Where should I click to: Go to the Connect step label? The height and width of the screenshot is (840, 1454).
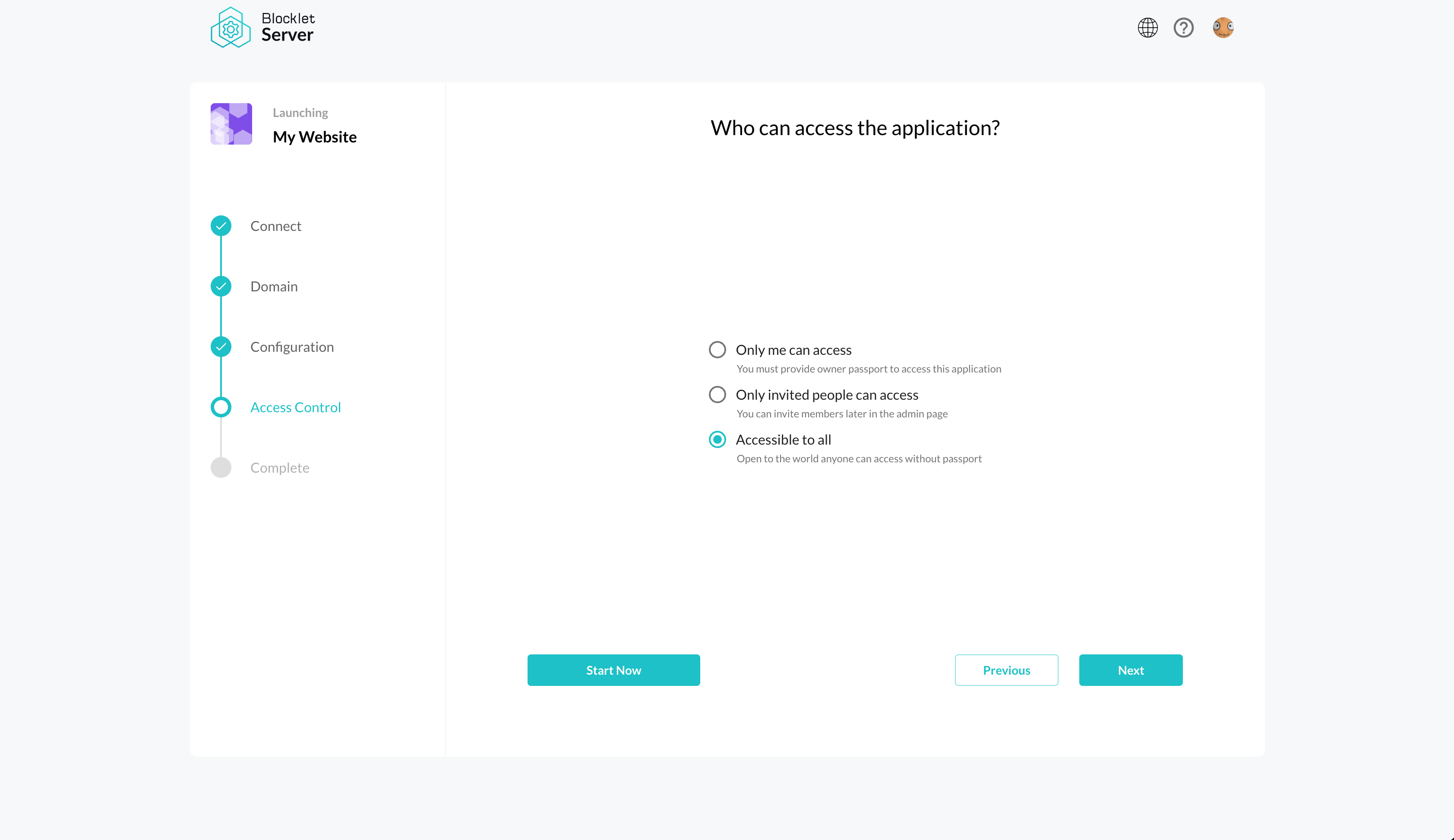pos(276,226)
